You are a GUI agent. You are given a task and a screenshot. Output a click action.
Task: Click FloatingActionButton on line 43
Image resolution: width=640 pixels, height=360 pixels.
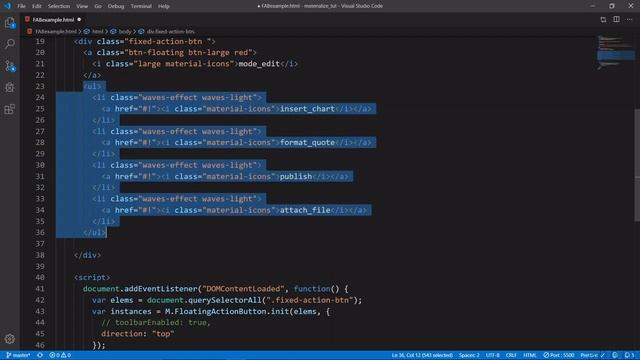(220, 311)
